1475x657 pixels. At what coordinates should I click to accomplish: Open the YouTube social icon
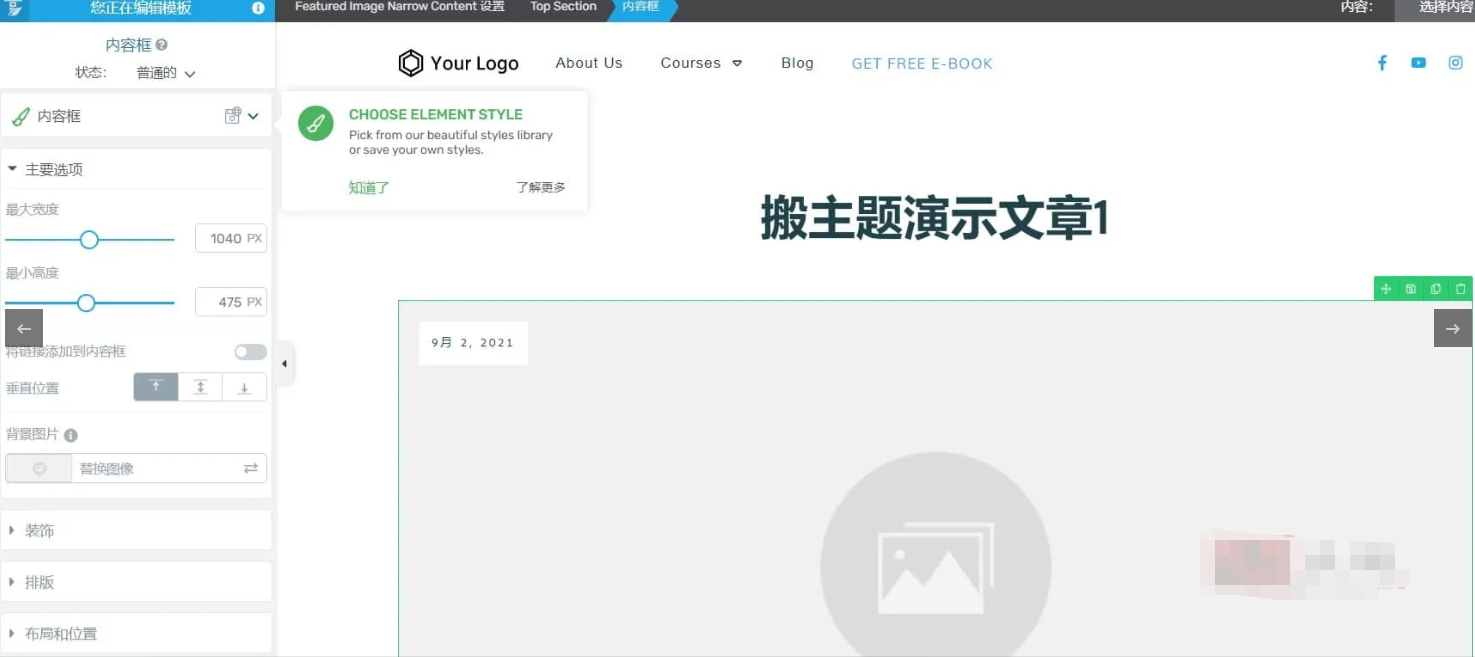click(x=1419, y=63)
